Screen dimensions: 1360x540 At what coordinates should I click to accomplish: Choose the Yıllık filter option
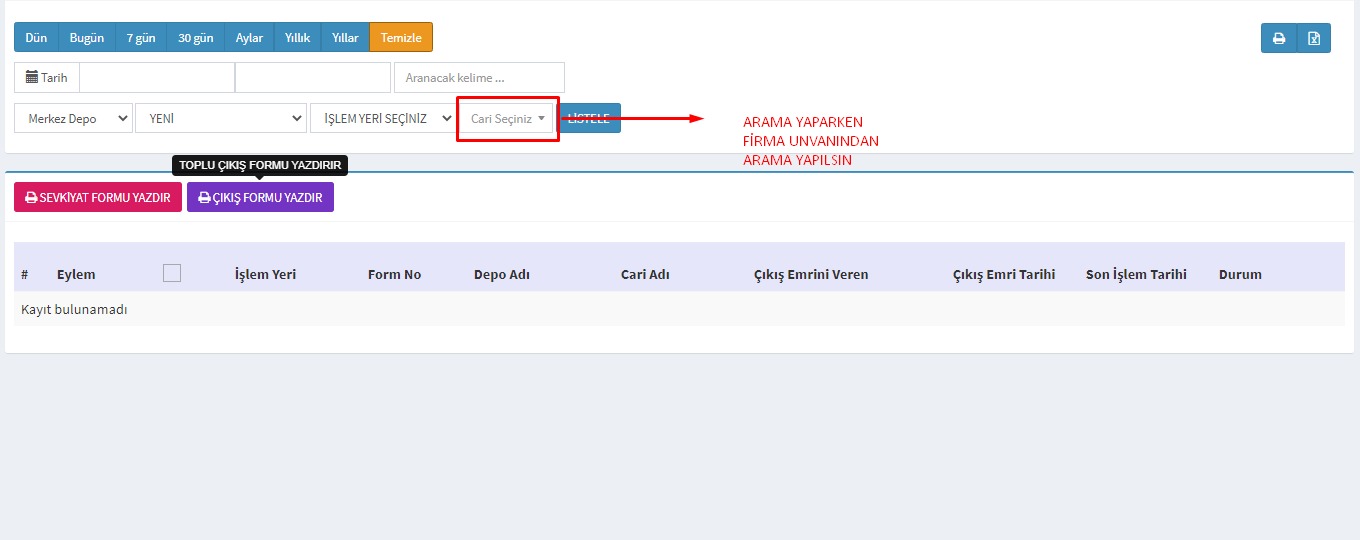coord(297,38)
